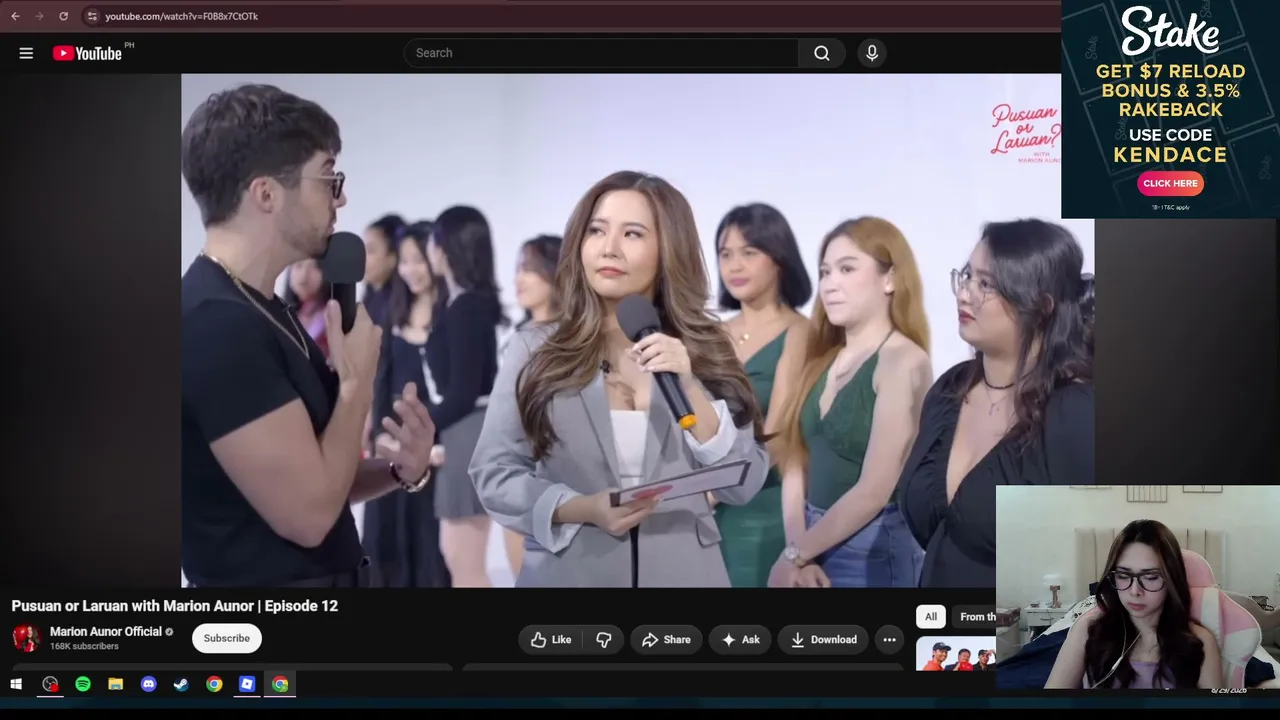Image resolution: width=1280 pixels, height=720 pixels.
Task: Subscribe to Marion Aunor Official
Action: [x=227, y=638]
